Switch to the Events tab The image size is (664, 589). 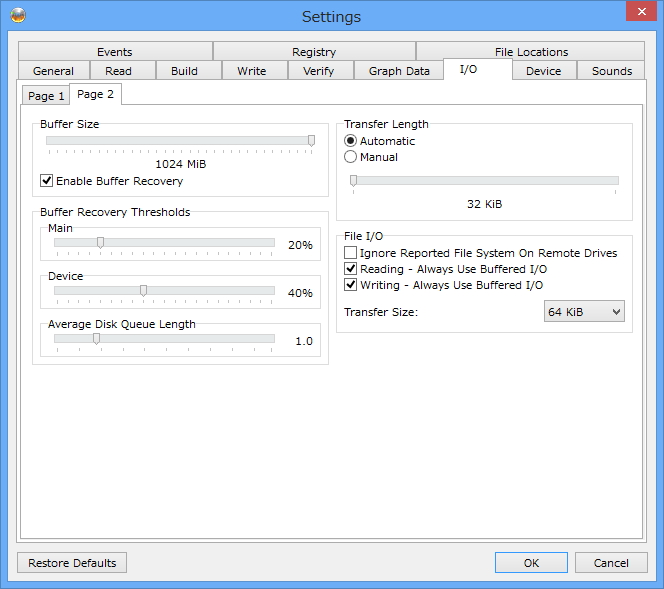tap(115, 52)
